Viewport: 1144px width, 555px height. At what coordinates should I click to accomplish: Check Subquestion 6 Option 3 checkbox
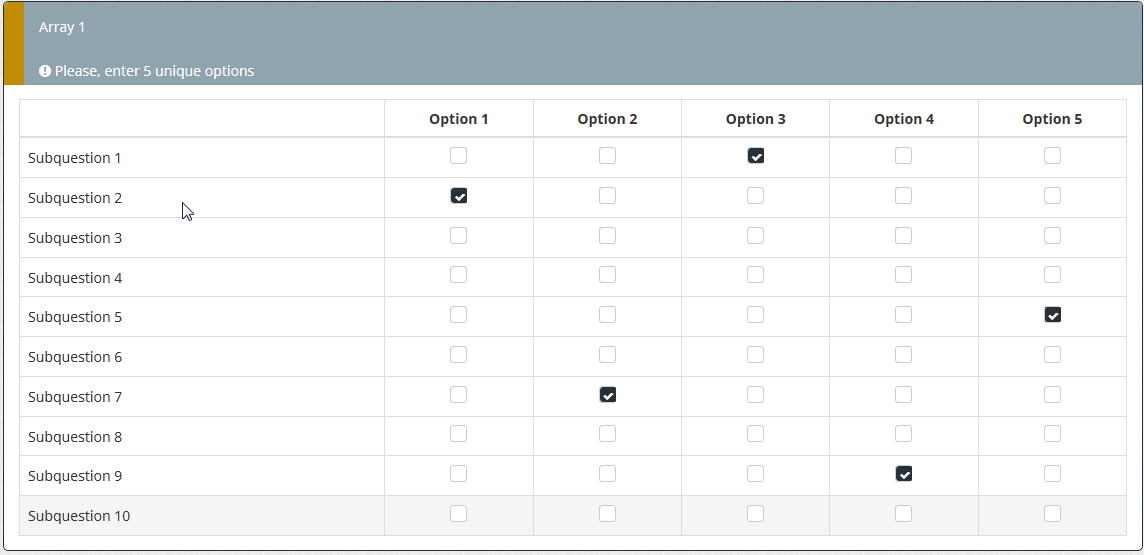(756, 355)
